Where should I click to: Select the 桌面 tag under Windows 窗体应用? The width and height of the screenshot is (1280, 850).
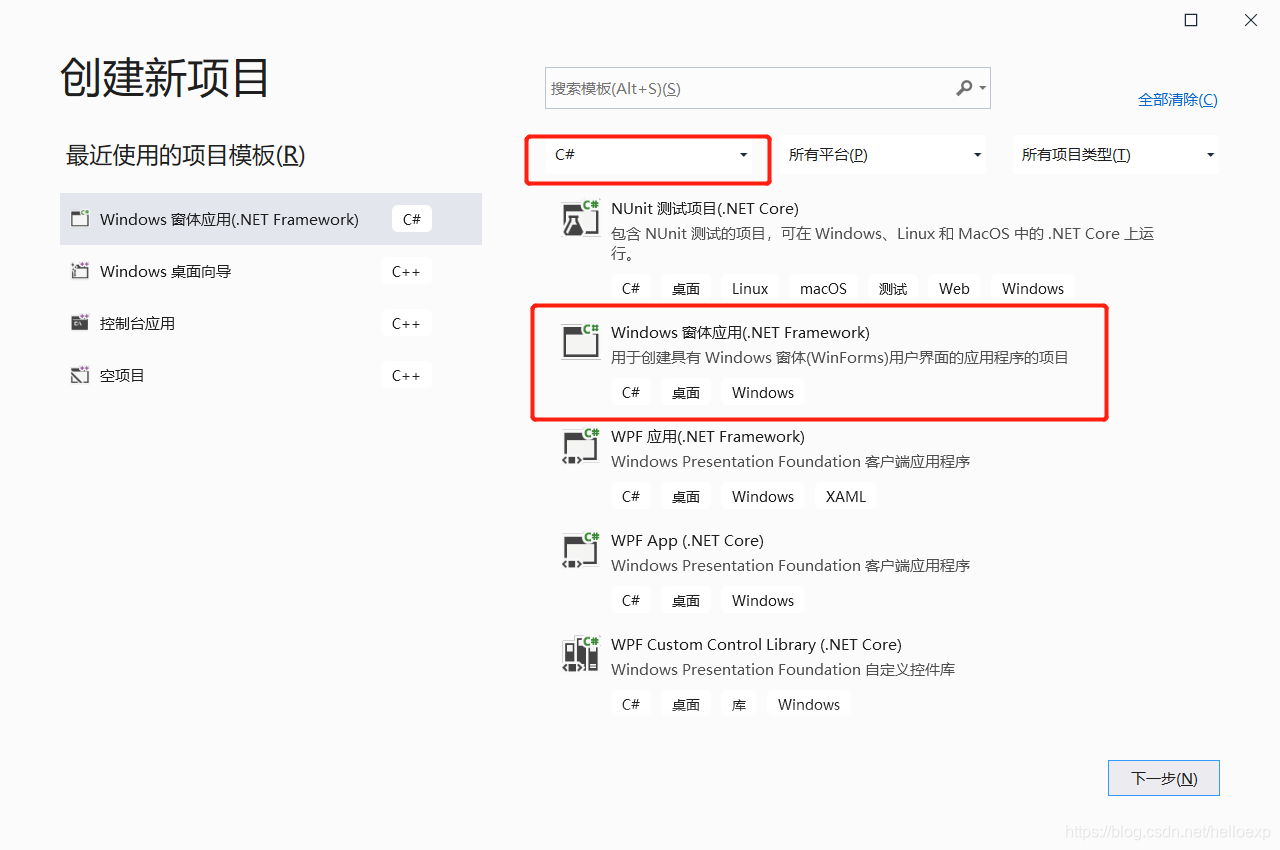pyautogui.click(x=685, y=392)
